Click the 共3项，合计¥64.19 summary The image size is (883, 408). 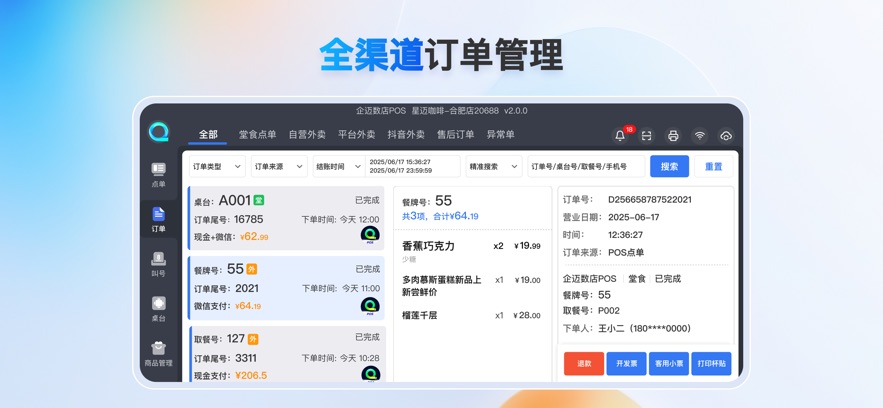(440, 216)
